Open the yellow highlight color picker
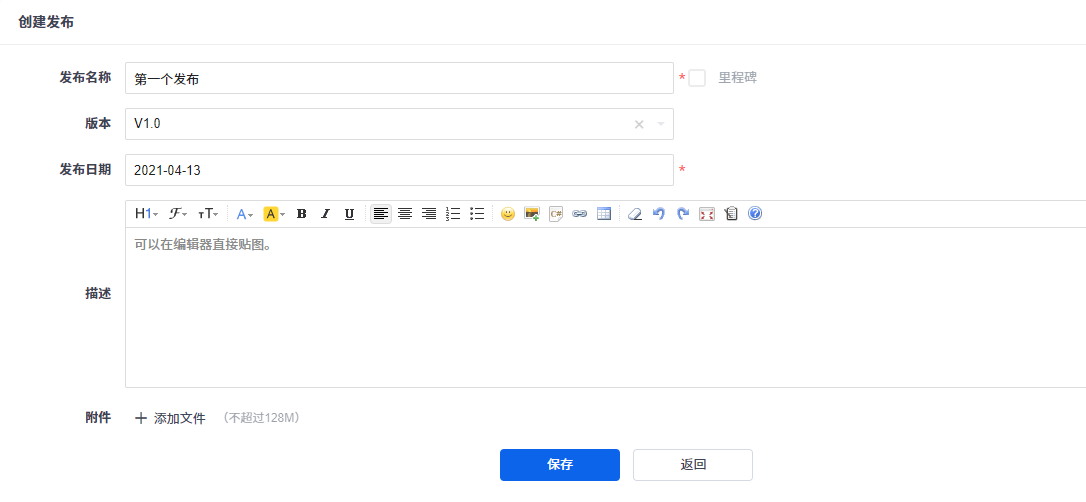 tap(274, 214)
